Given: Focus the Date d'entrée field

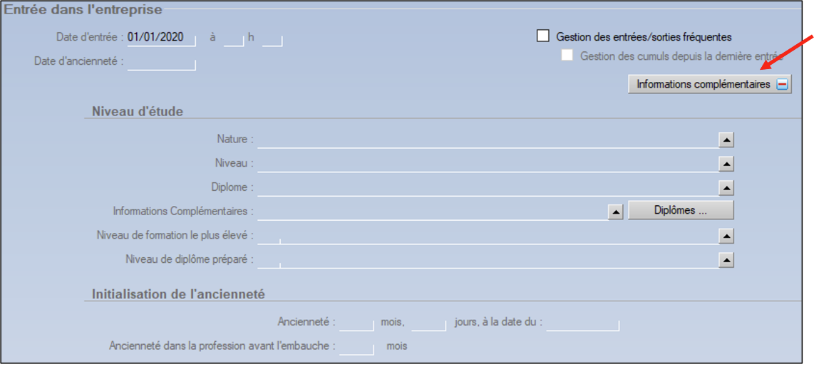Looking at the screenshot, I should [161, 38].
